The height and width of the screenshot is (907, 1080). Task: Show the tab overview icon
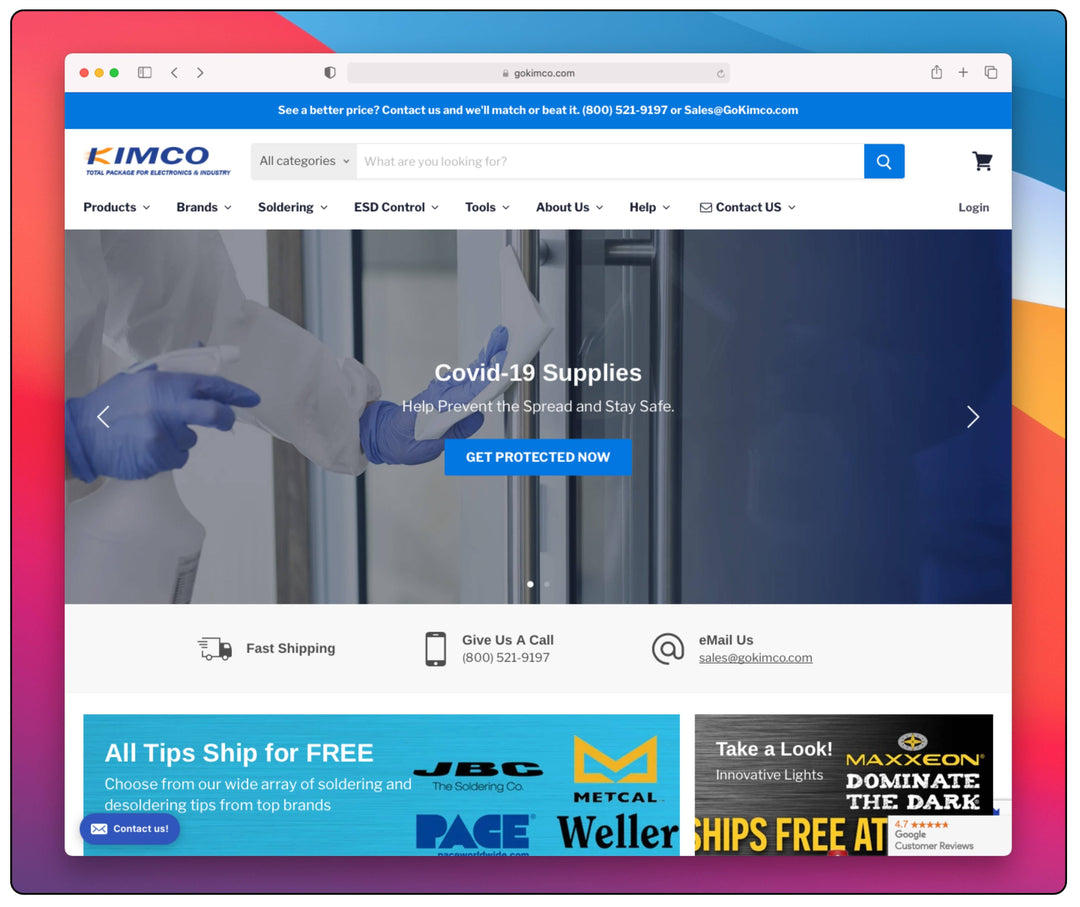click(990, 73)
